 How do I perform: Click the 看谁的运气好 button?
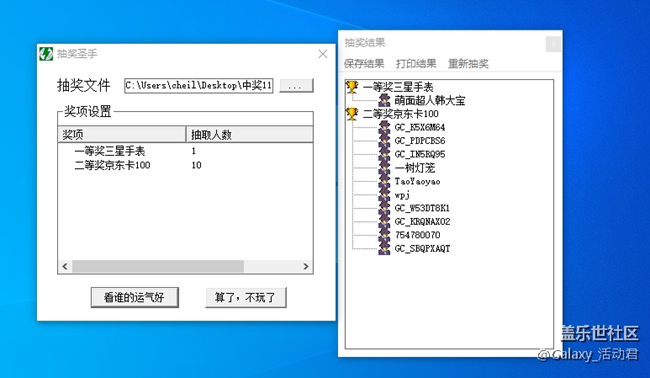(135, 297)
